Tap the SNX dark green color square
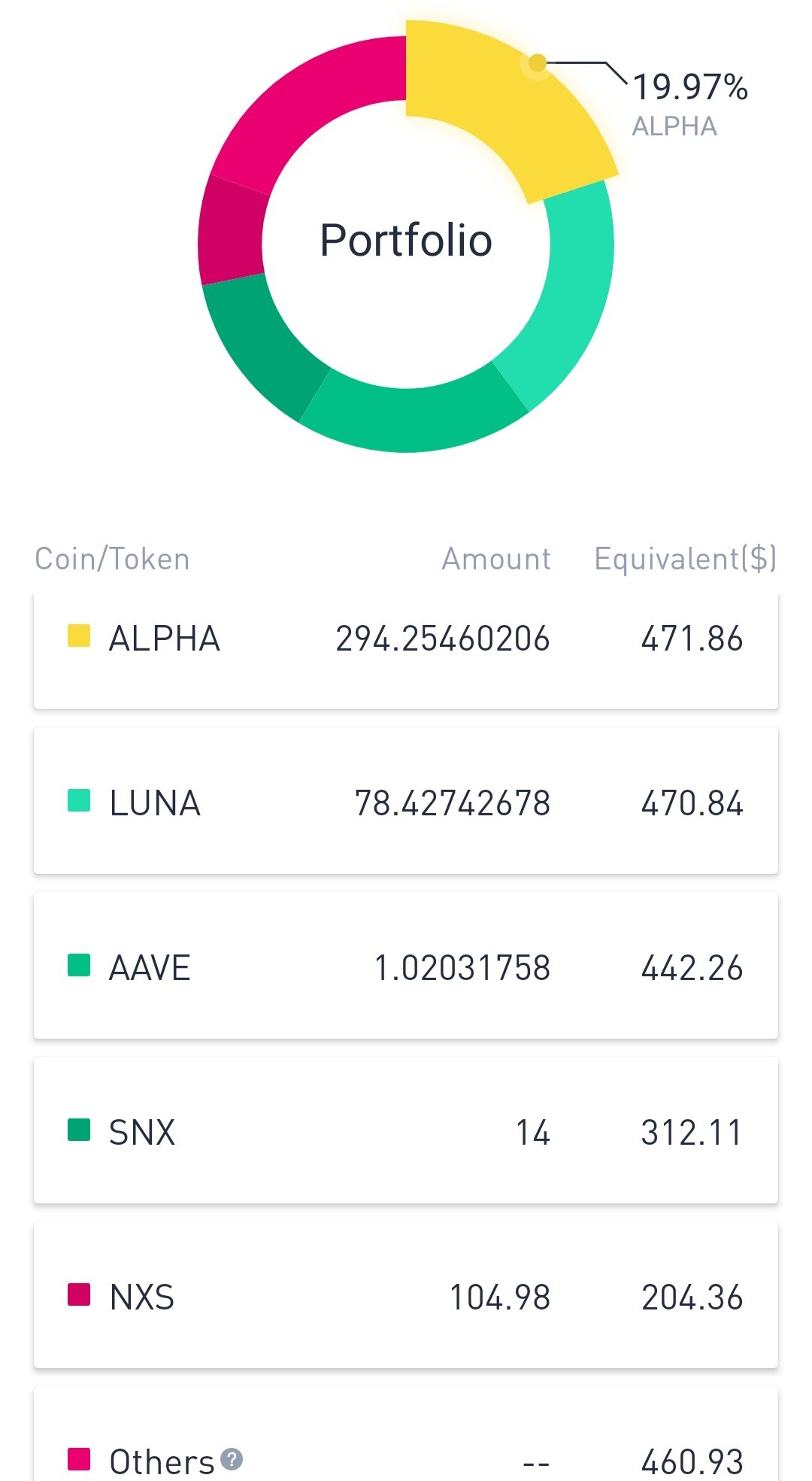Image resolution: width=812 pixels, height=1481 pixels. tap(79, 1130)
